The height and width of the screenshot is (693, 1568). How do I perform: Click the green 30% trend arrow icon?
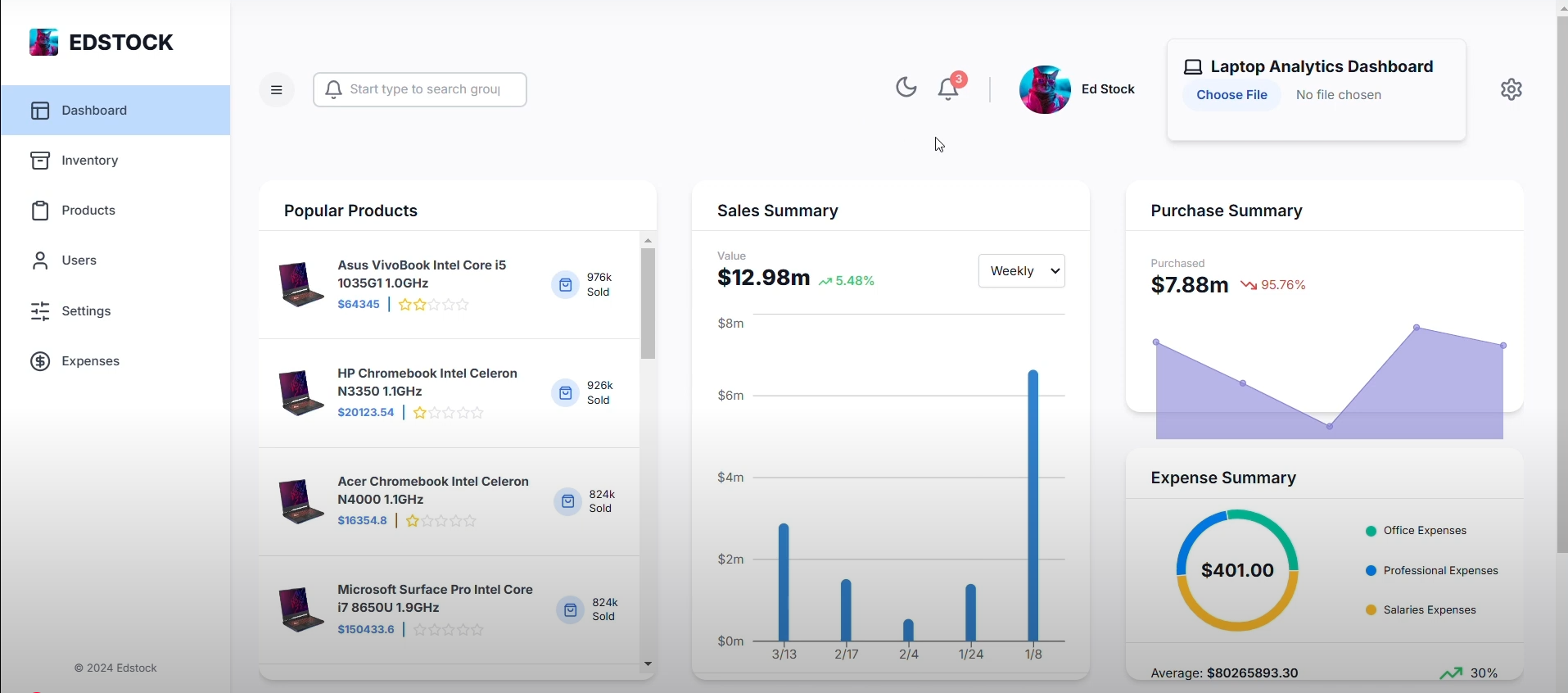pyautogui.click(x=1452, y=673)
